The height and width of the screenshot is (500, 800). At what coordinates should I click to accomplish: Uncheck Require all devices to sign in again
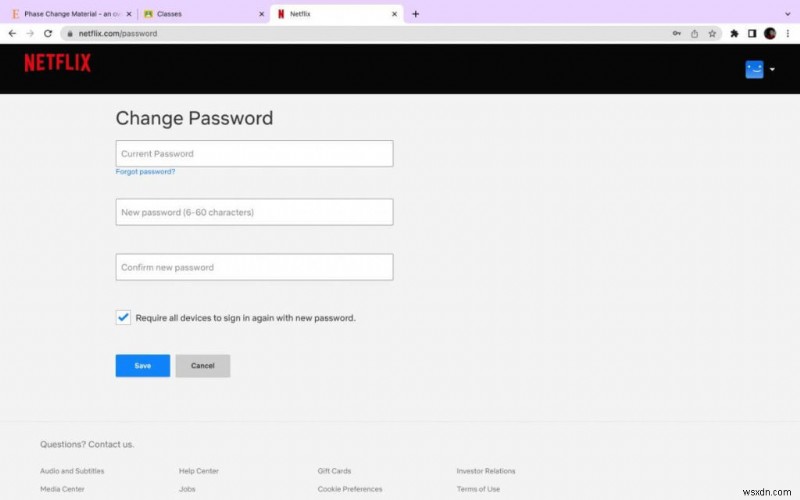[x=123, y=317]
